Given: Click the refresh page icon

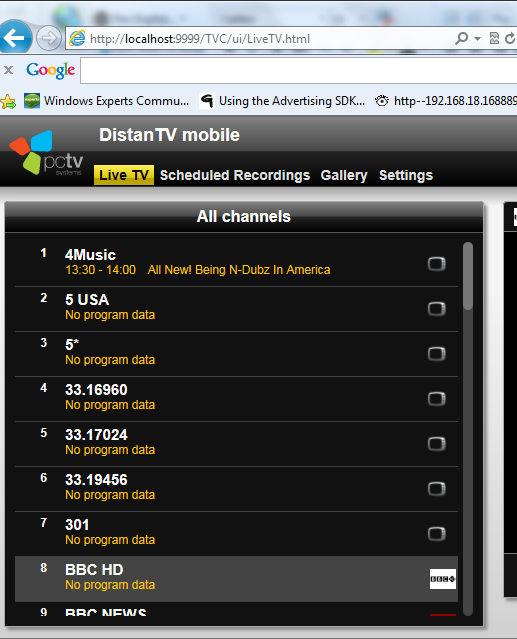Looking at the screenshot, I should [510, 38].
